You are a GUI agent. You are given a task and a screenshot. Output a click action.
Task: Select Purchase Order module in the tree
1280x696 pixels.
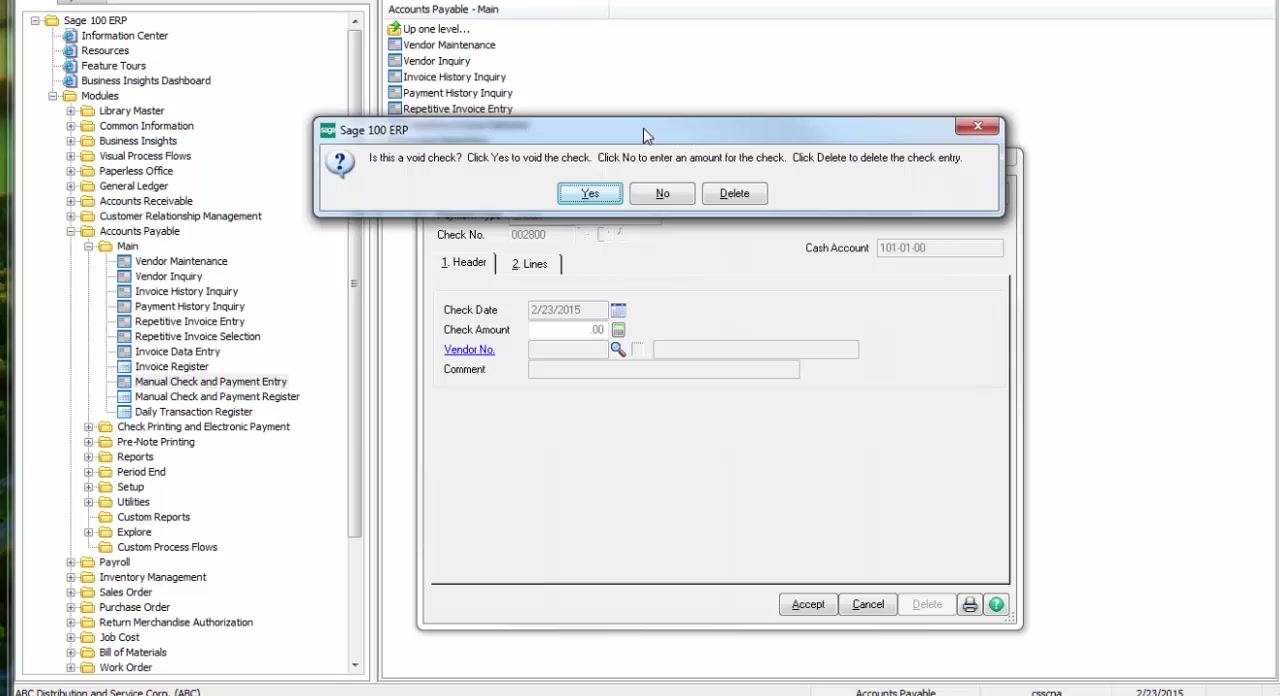pos(134,607)
